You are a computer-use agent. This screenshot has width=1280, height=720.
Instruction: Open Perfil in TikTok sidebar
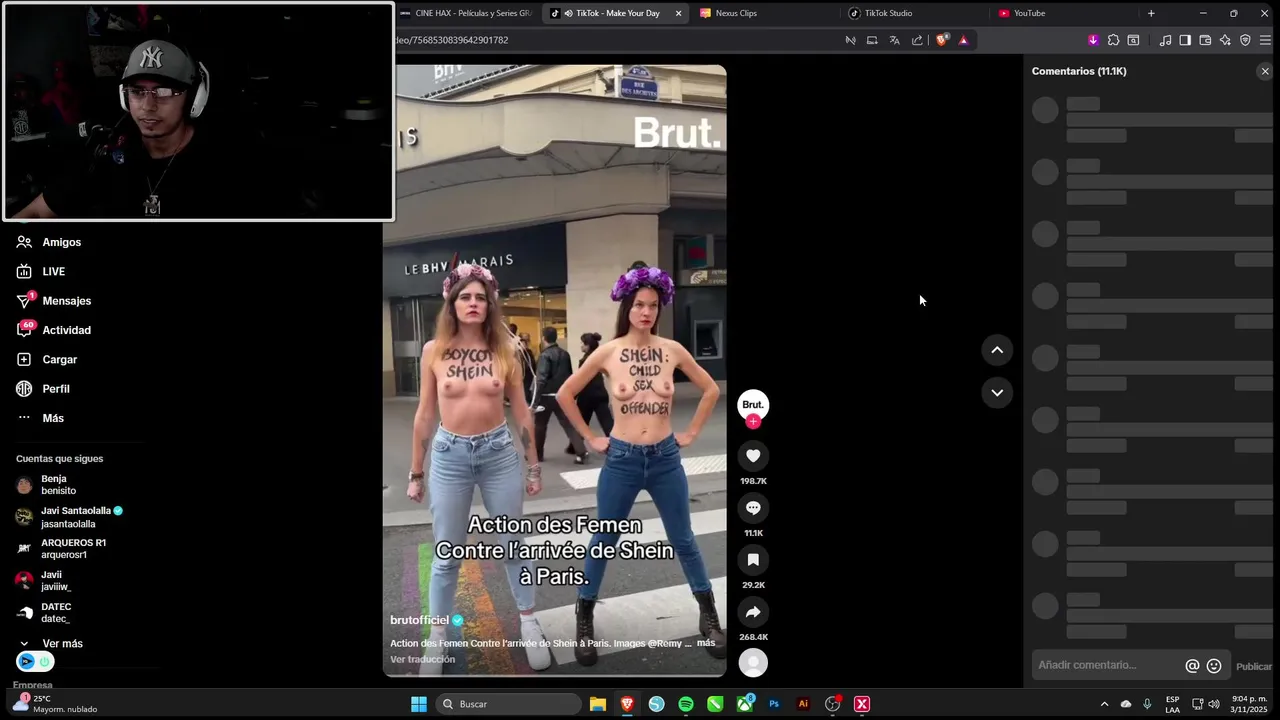tap(43, 388)
